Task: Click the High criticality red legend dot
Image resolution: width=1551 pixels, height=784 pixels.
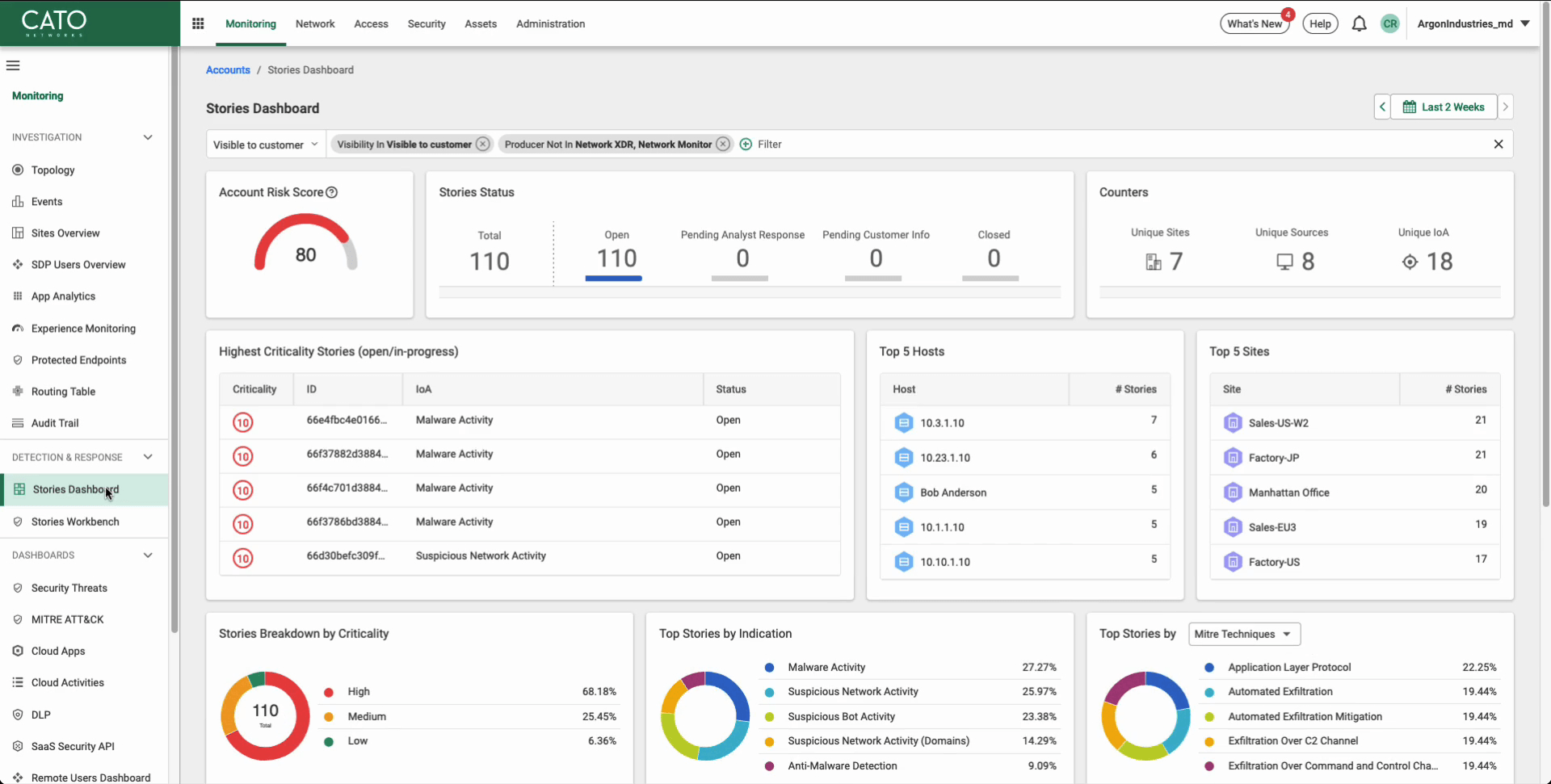Action: coord(329,692)
